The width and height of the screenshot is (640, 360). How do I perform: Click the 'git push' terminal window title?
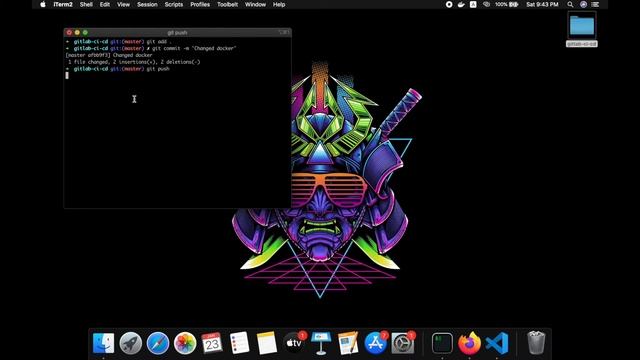pos(177,32)
